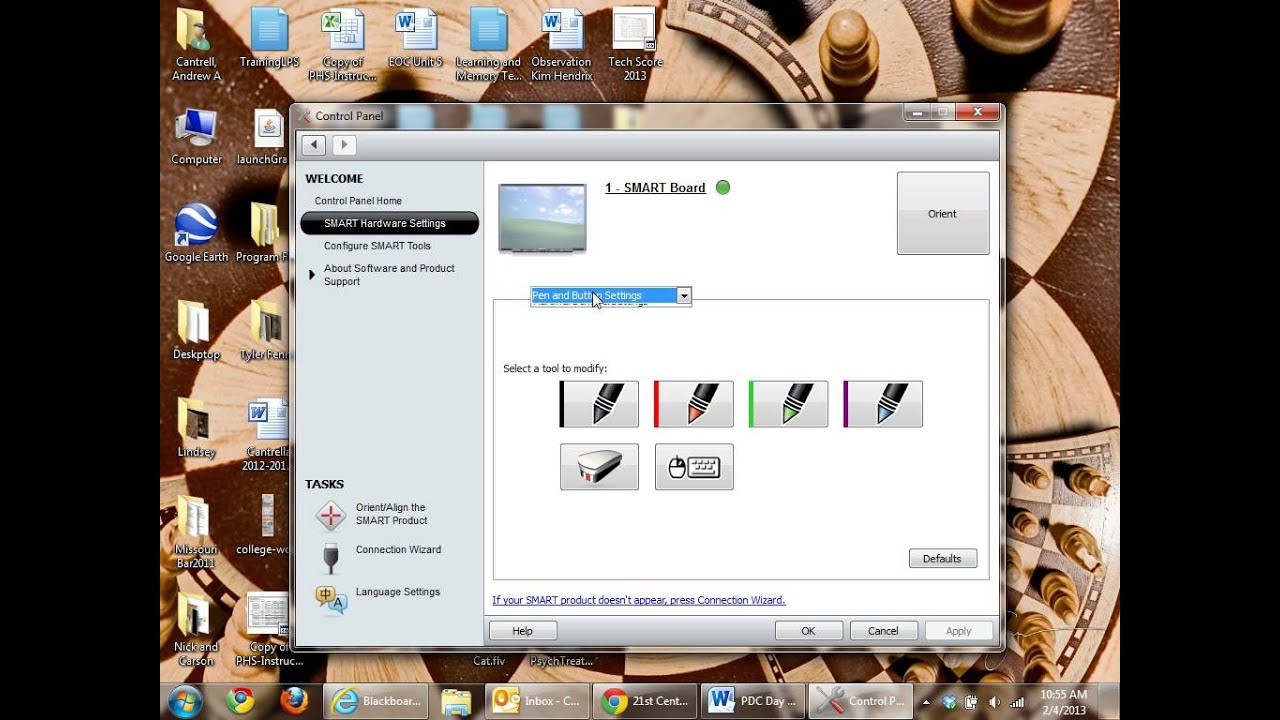Screen dimensions: 1280x720
Task: Expand About Software and Product Support
Action: click(x=312, y=275)
